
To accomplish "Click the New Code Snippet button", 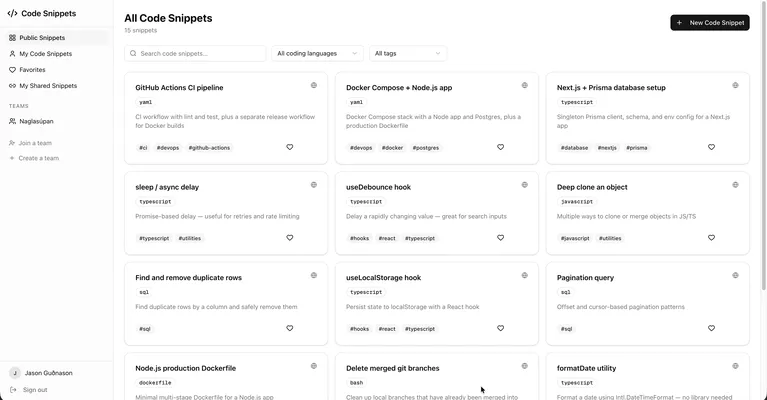I will pos(709,22).
